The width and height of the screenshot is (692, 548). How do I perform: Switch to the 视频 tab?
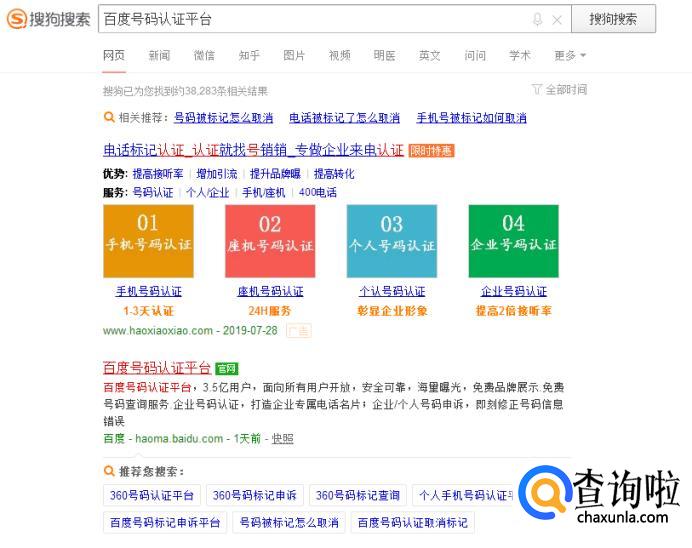click(x=339, y=56)
